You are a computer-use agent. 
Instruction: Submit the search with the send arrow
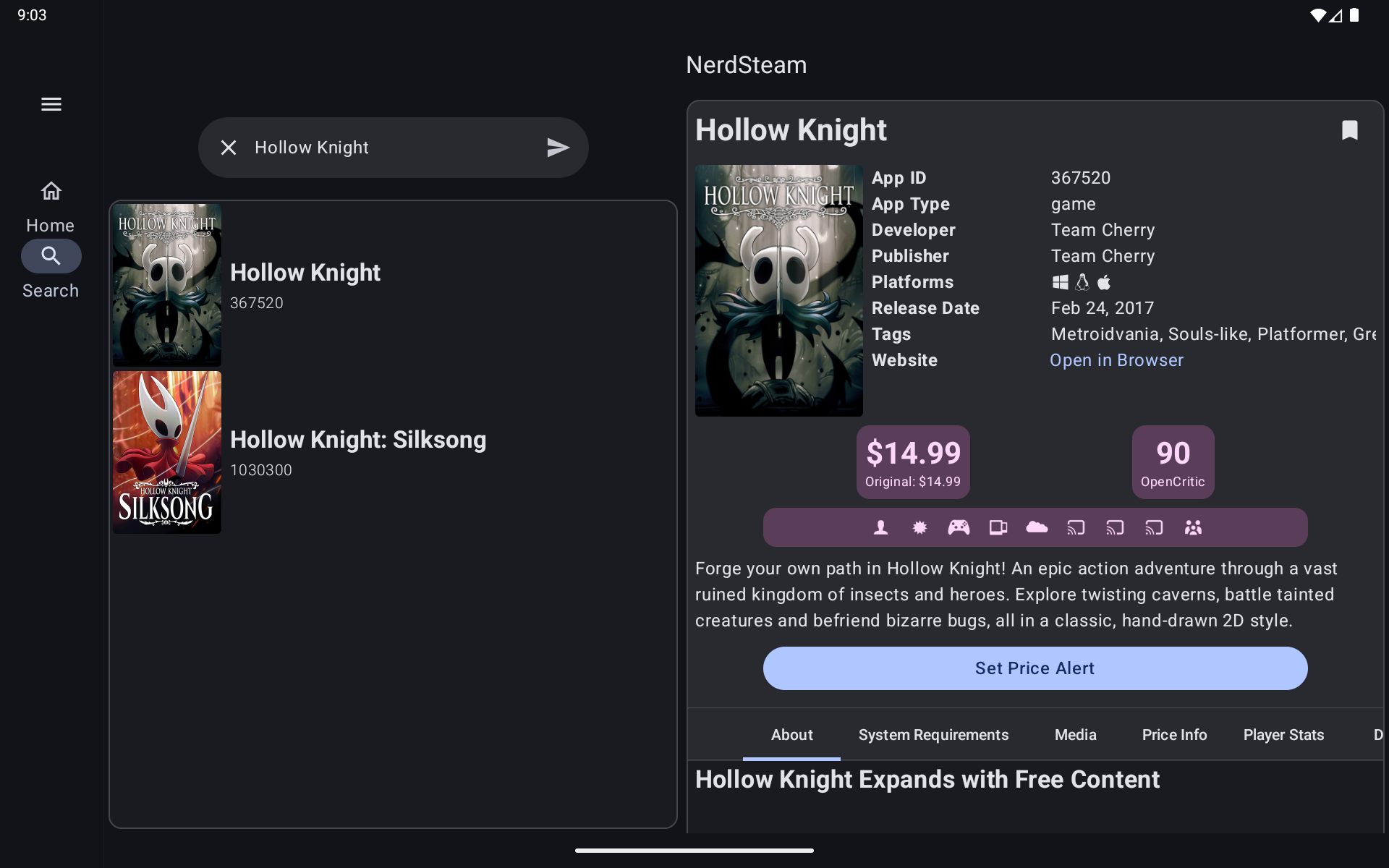point(558,148)
